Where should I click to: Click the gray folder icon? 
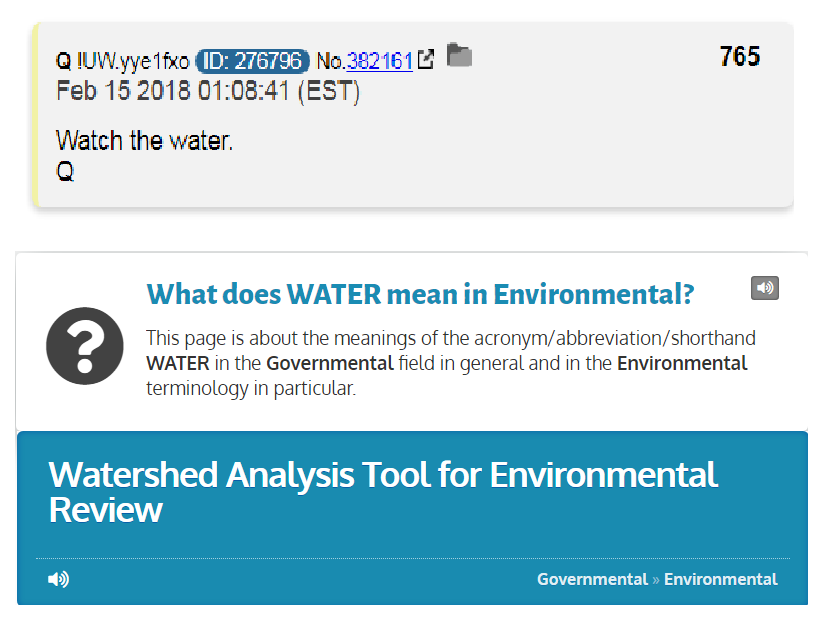(459, 55)
